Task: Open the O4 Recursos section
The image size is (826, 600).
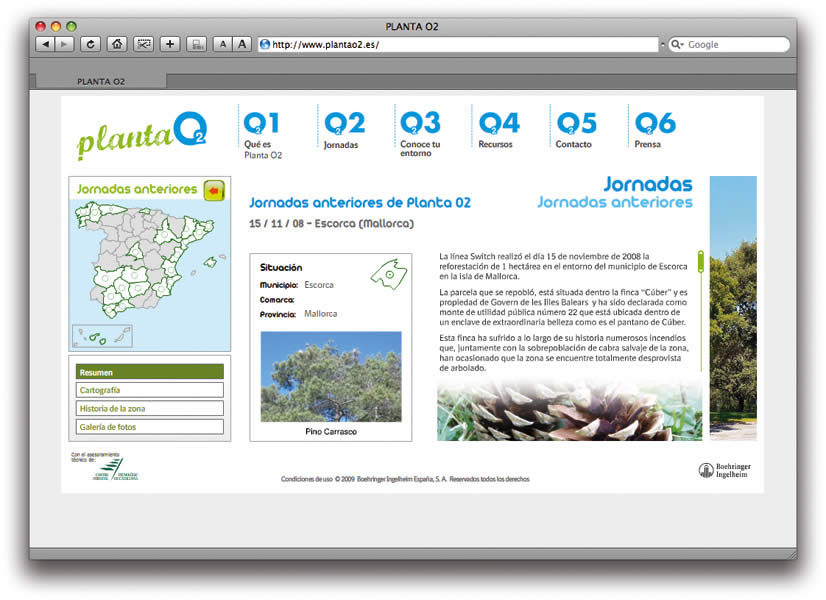Action: [498, 130]
